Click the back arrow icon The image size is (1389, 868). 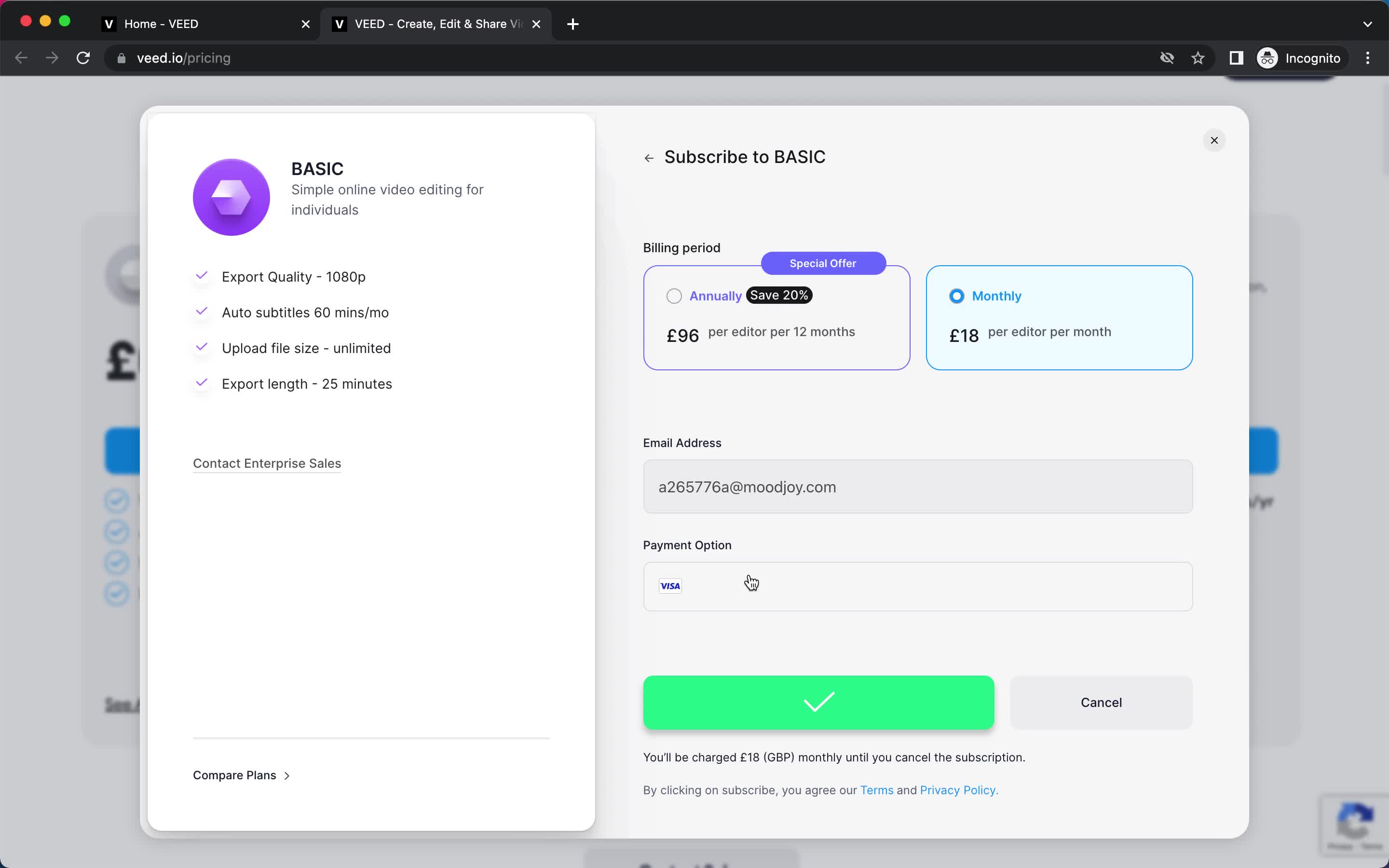[x=649, y=158]
